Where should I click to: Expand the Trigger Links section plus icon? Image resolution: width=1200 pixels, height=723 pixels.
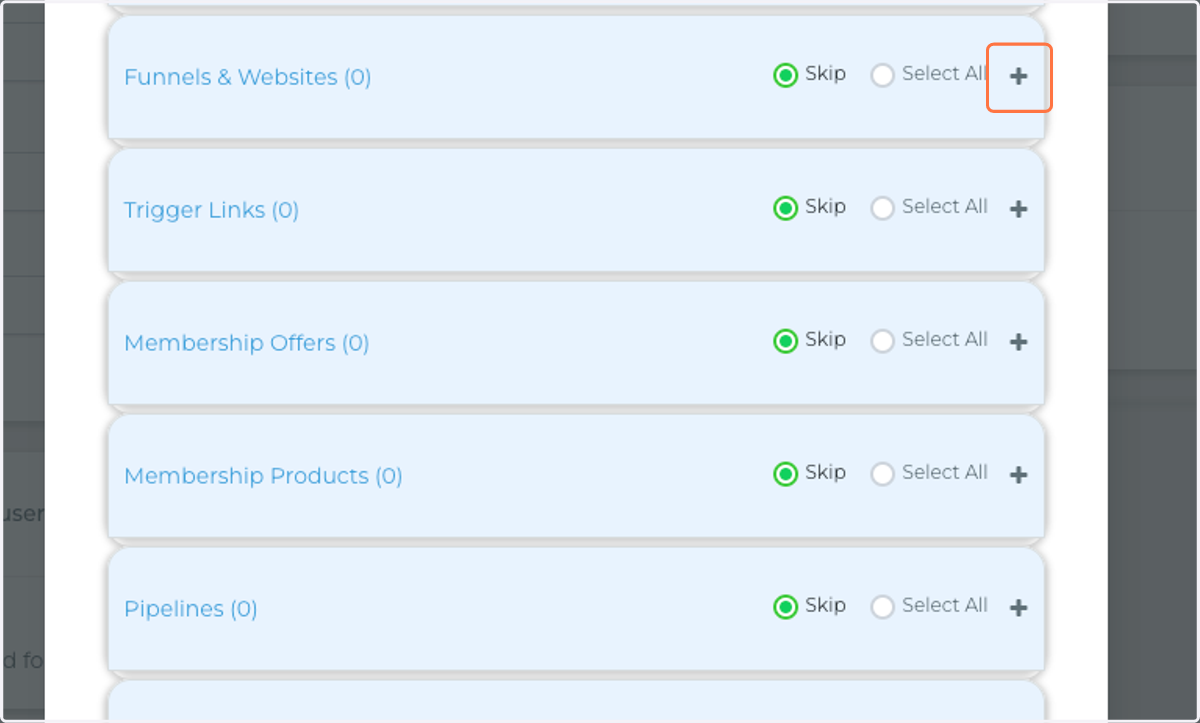tap(1018, 210)
